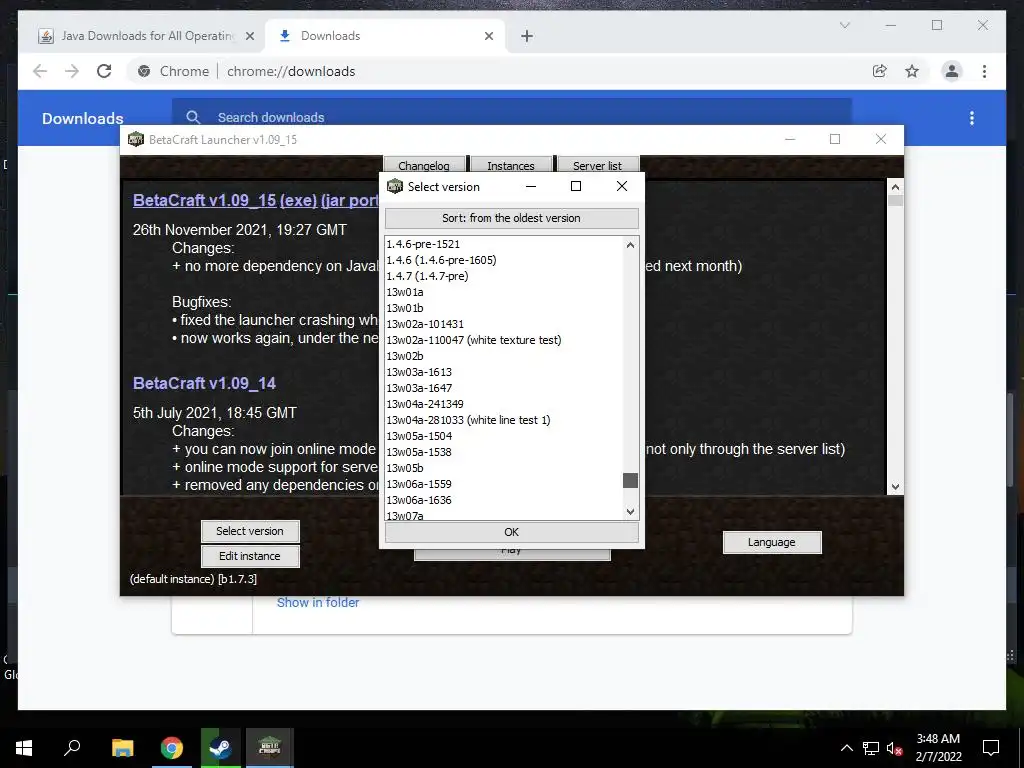
Task: Open a new Chrome tab
Action: pos(527,36)
